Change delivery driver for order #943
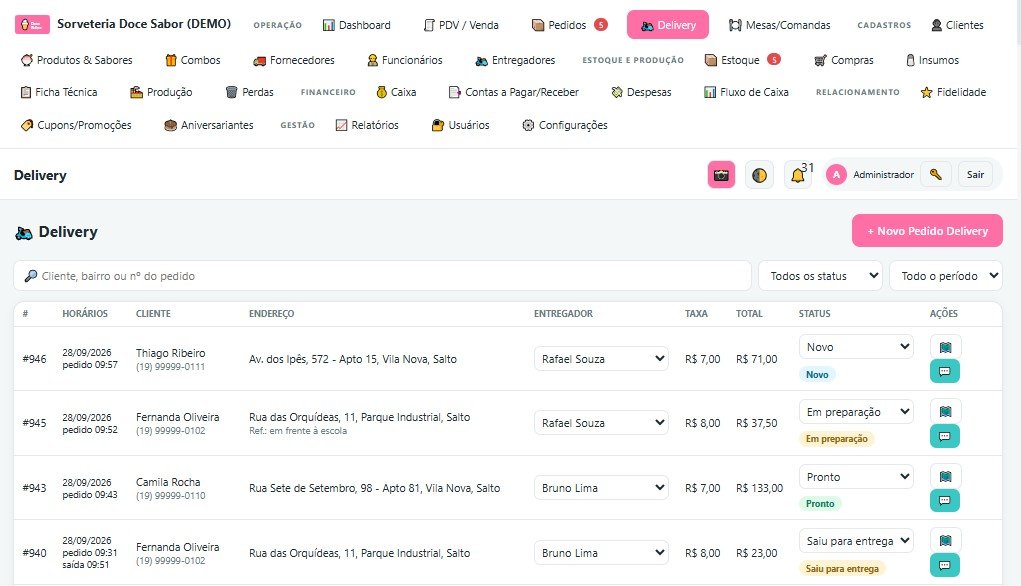The height and width of the screenshot is (586, 1021). click(601, 488)
